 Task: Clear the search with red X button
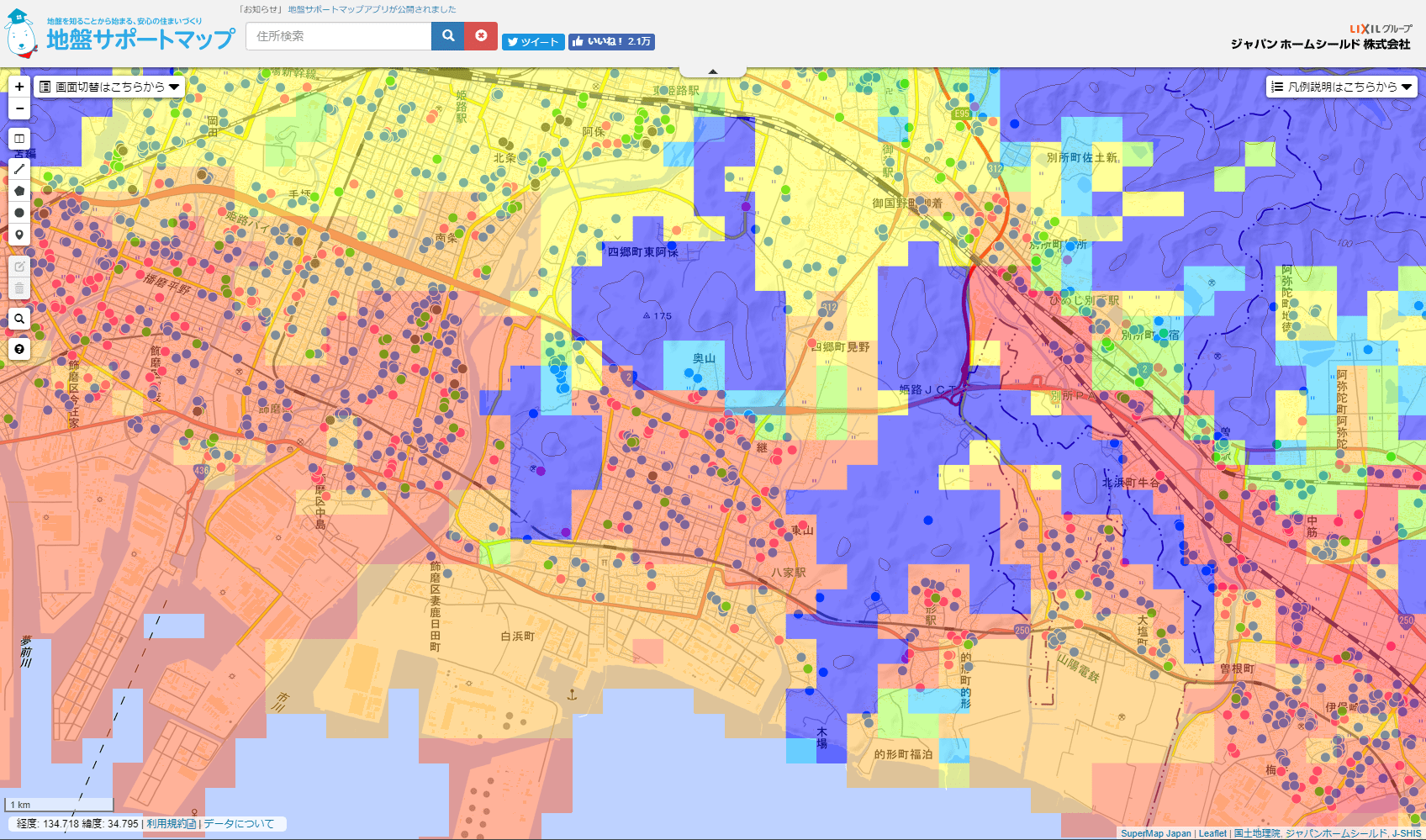481,36
